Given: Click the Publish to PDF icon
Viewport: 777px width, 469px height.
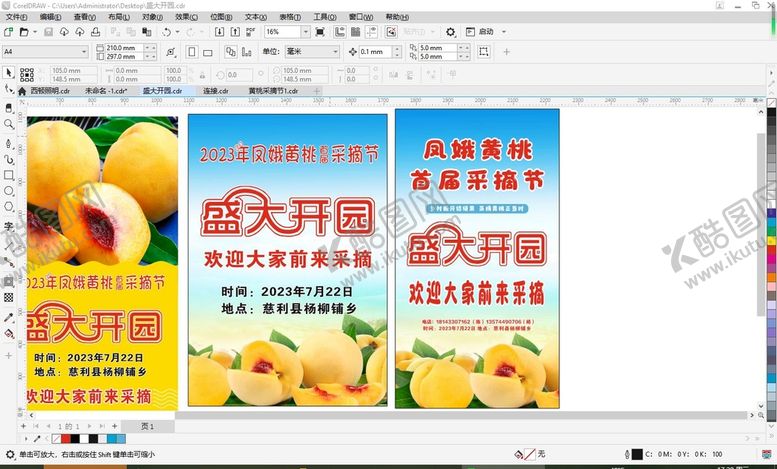Looking at the screenshot, I should pyautogui.click(x=250, y=32).
